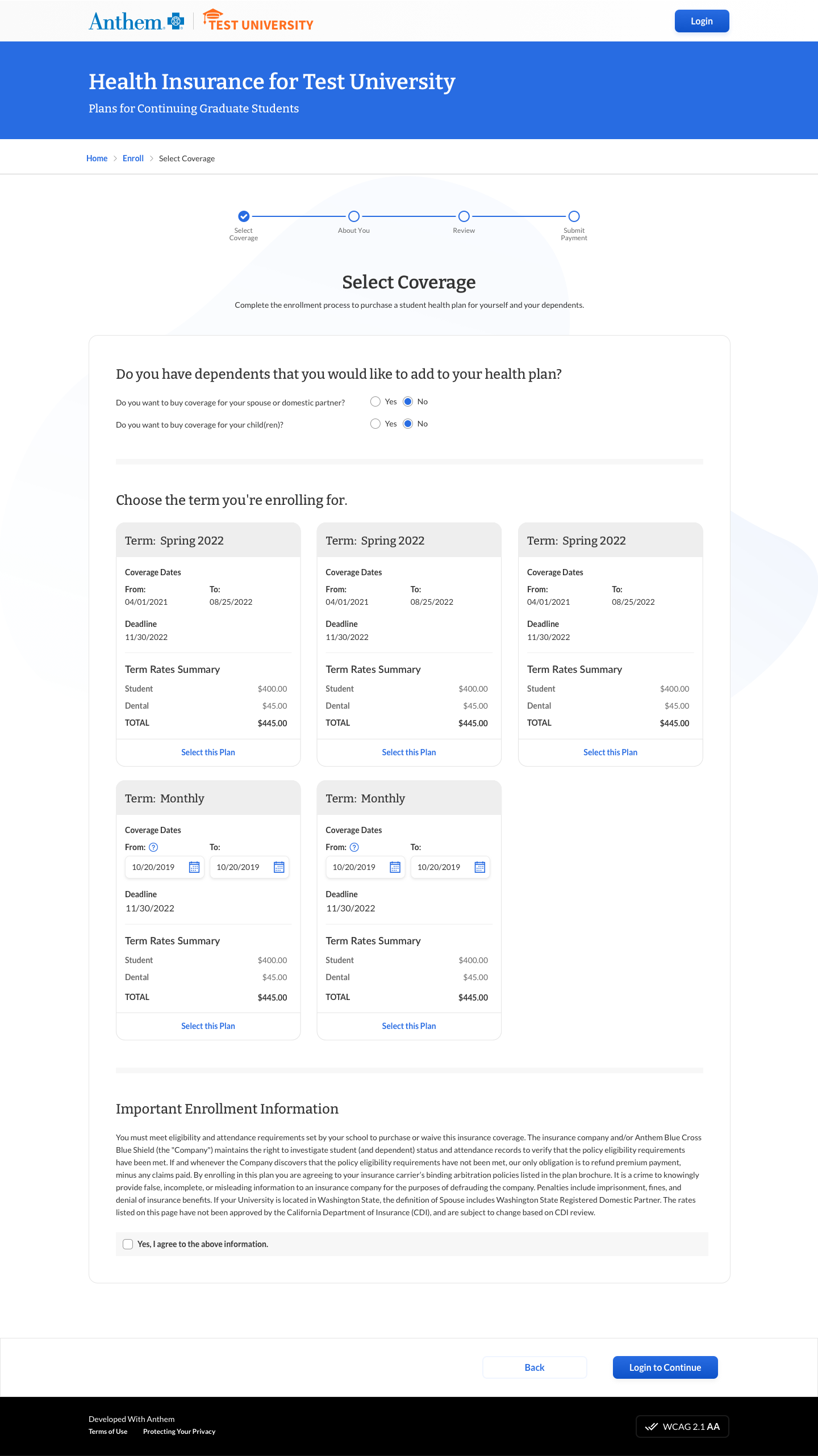Open Protecting Your Privacy footer link

click(x=180, y=1432)
